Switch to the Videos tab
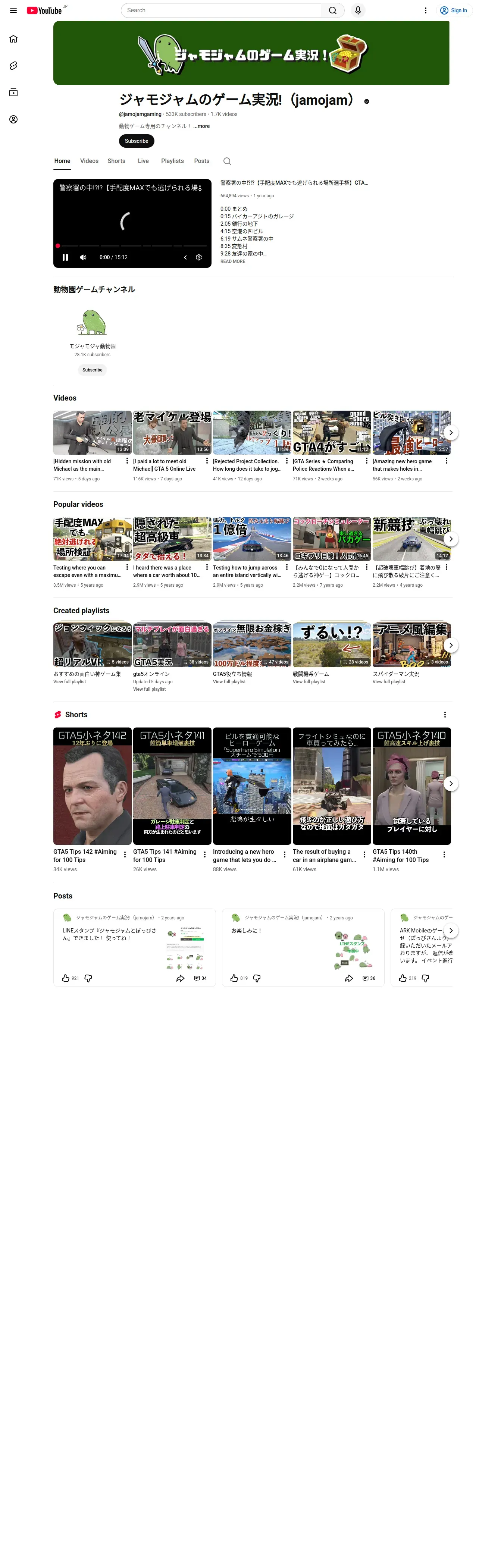The height and width of the screenshot is (1568, 479). click(x=89, y=161)
